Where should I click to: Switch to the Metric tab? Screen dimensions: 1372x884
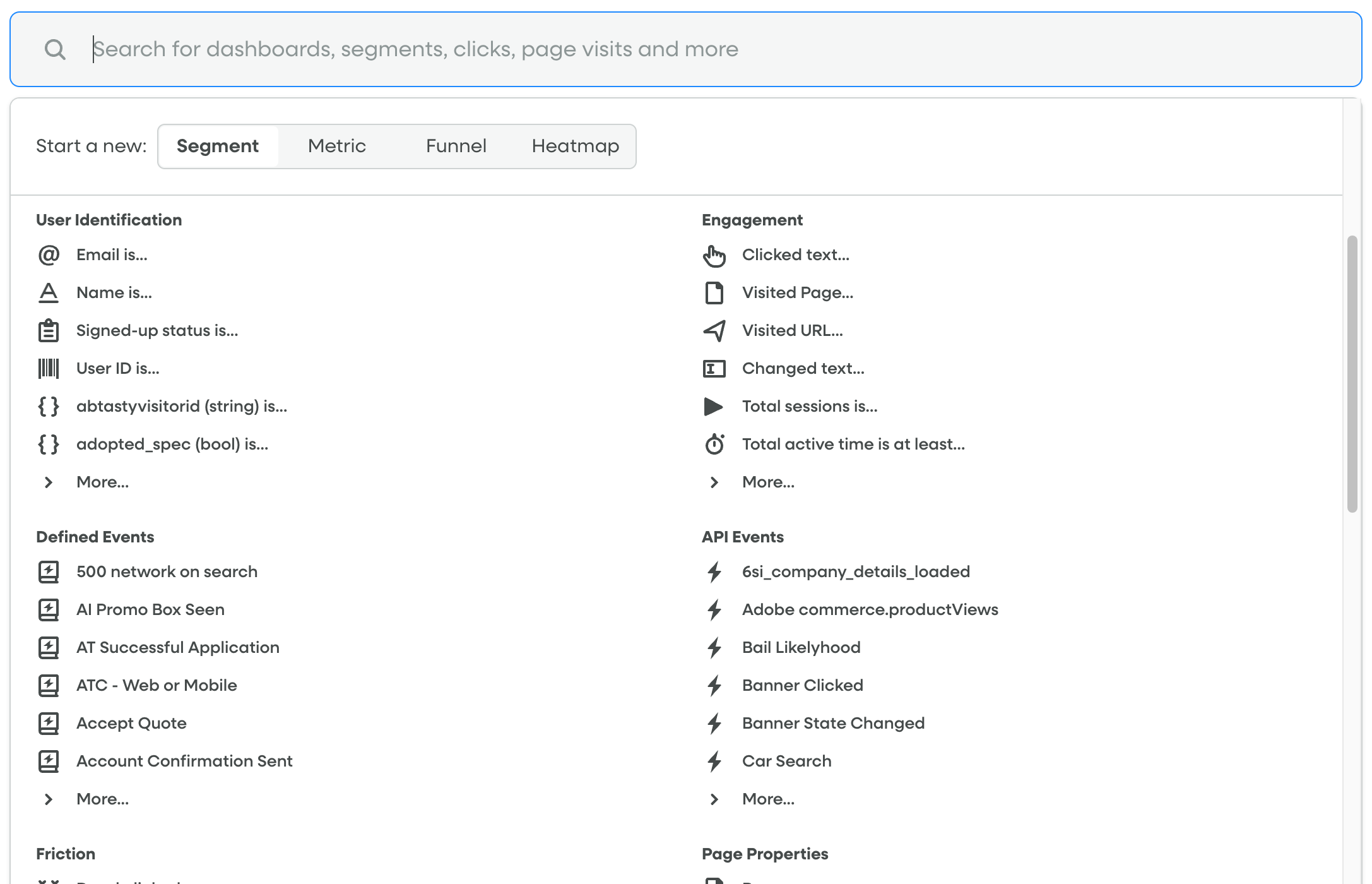(337, 146)
